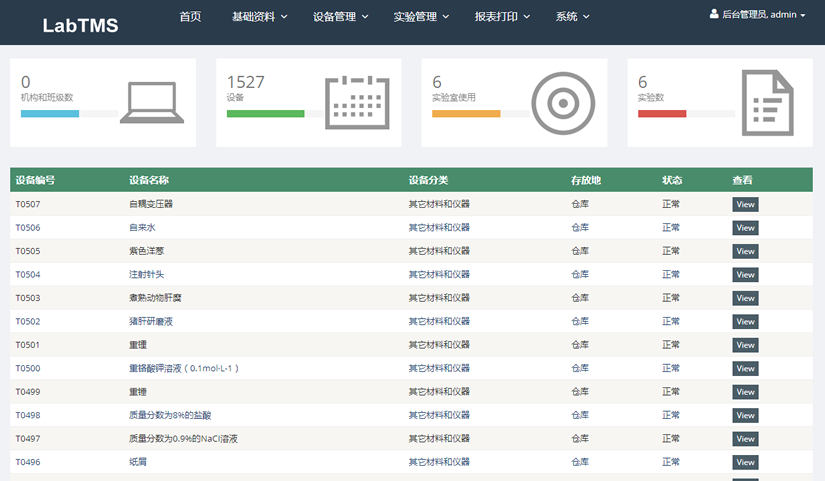Click the green progress bar under 设备
825x481 pixels.
266,114
